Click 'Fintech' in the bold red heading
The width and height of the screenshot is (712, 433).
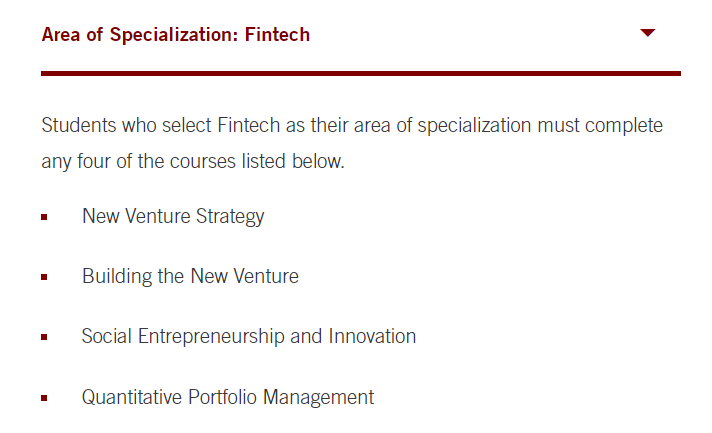277,34
